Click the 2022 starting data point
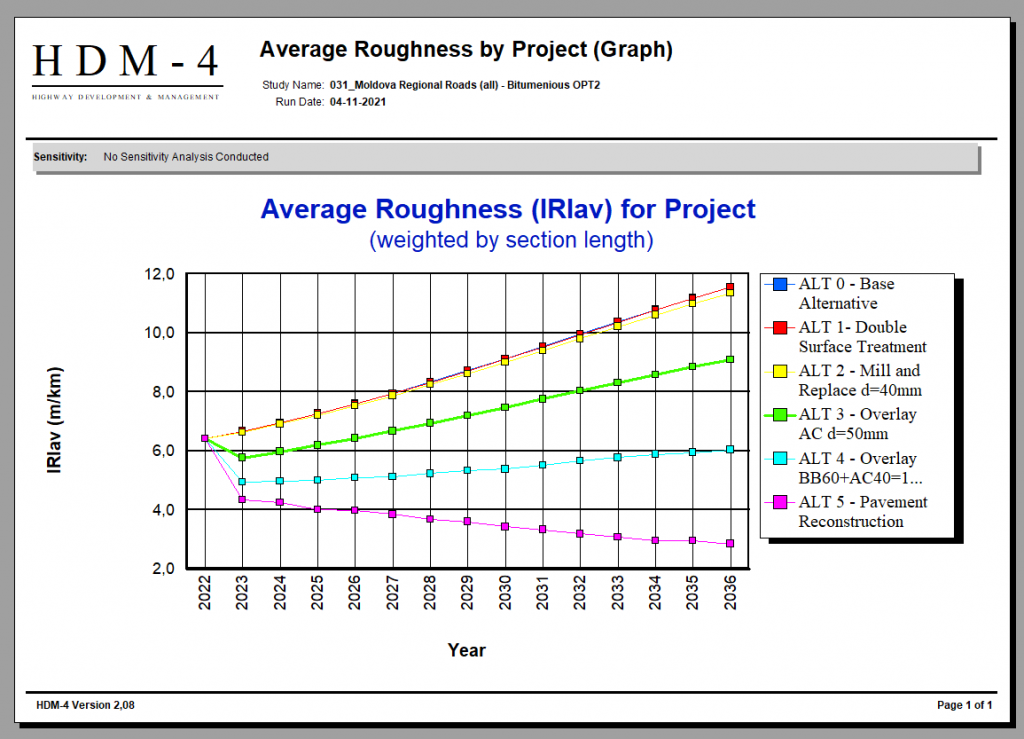Image resolution: width=1024 pixels, height=739 pixels. pos(205,438)
